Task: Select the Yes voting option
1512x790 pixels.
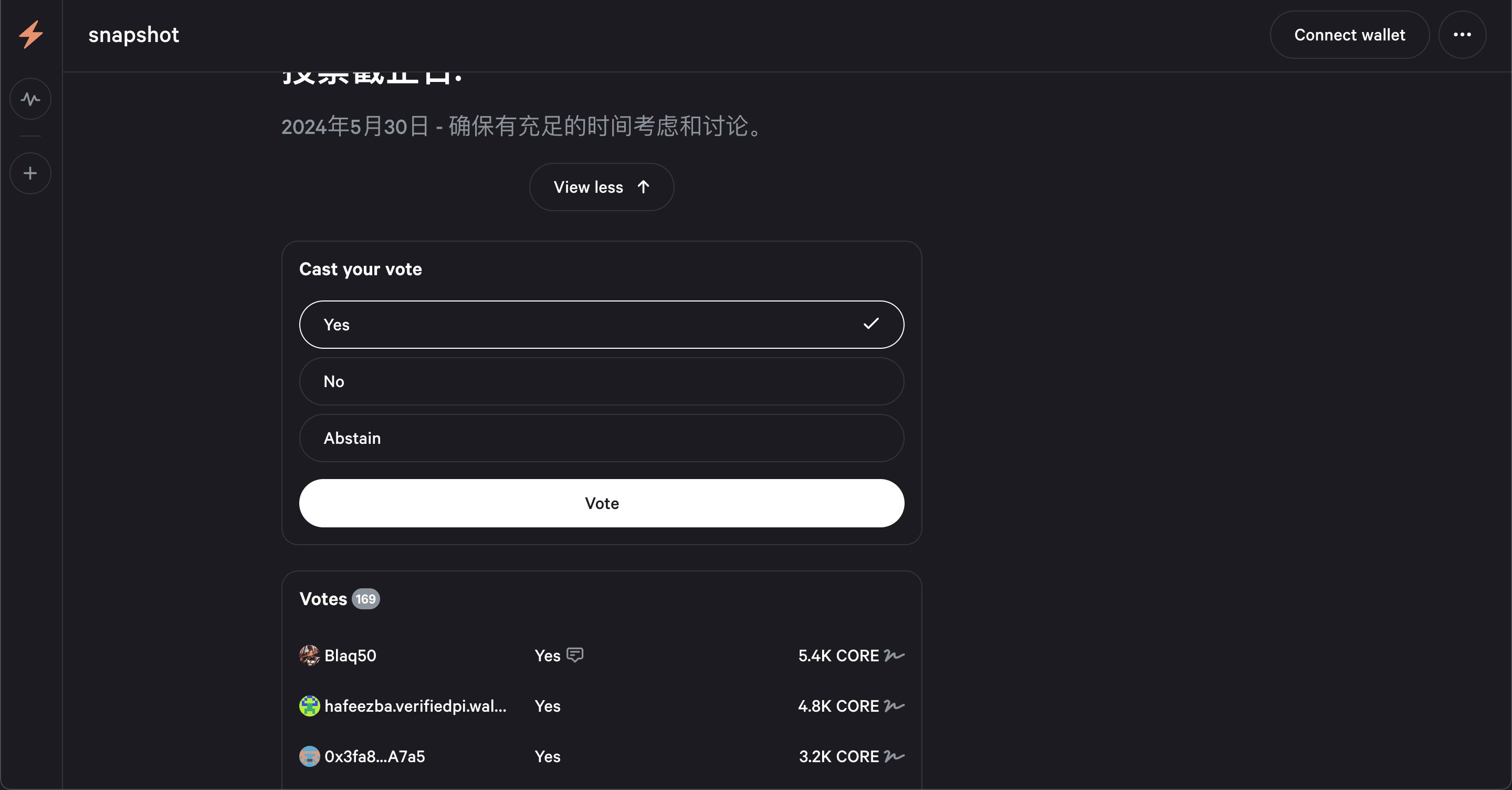Action: click(601, 324)
